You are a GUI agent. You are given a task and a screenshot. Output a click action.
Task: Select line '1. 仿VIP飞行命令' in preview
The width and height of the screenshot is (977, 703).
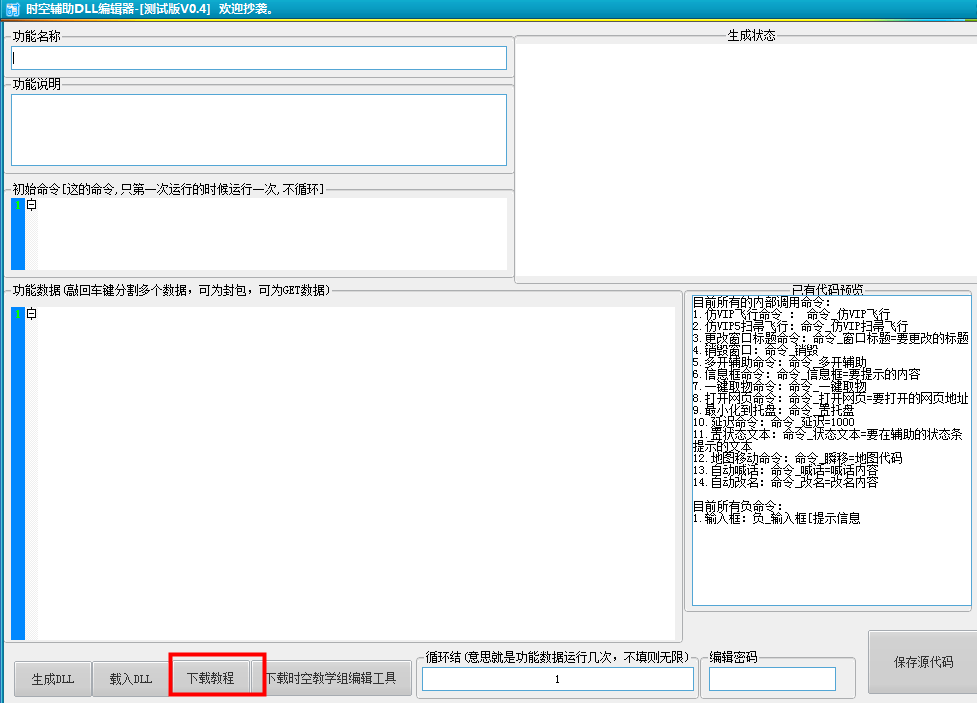(x=791, y=314)
